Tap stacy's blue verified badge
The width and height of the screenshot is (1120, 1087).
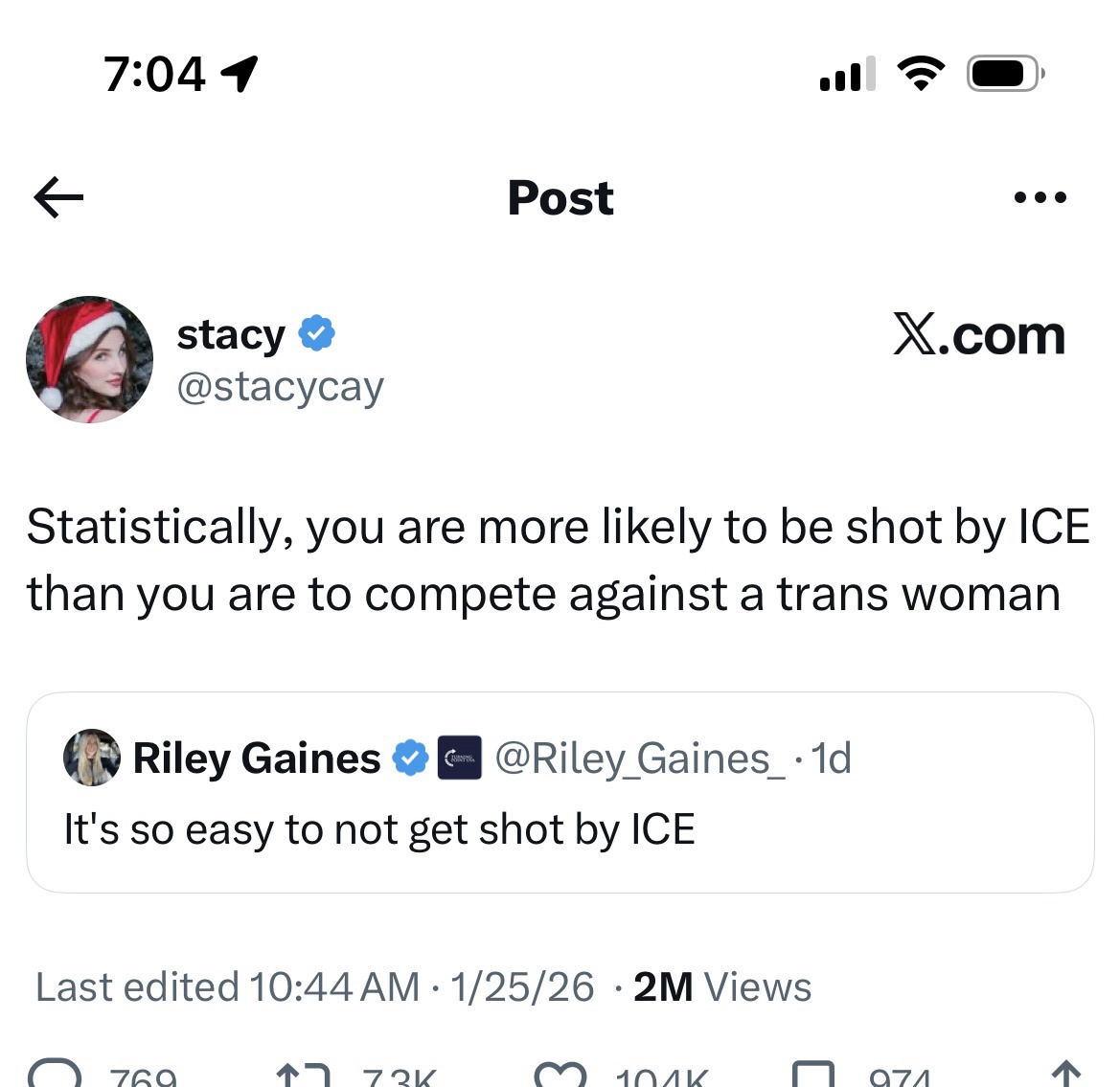click(x=316, y=333)
